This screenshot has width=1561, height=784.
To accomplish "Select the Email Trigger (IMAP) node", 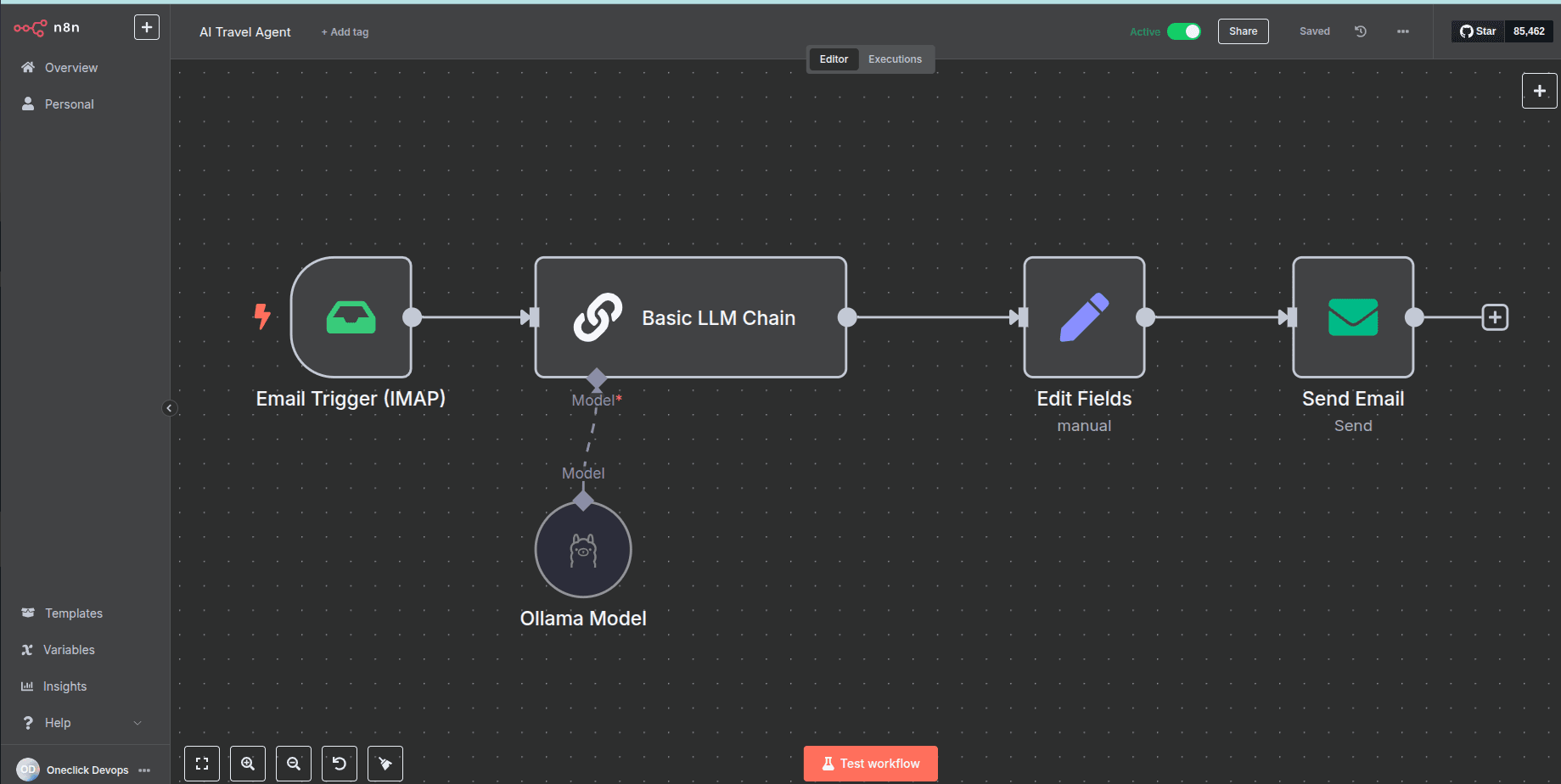I will point(351,317).
